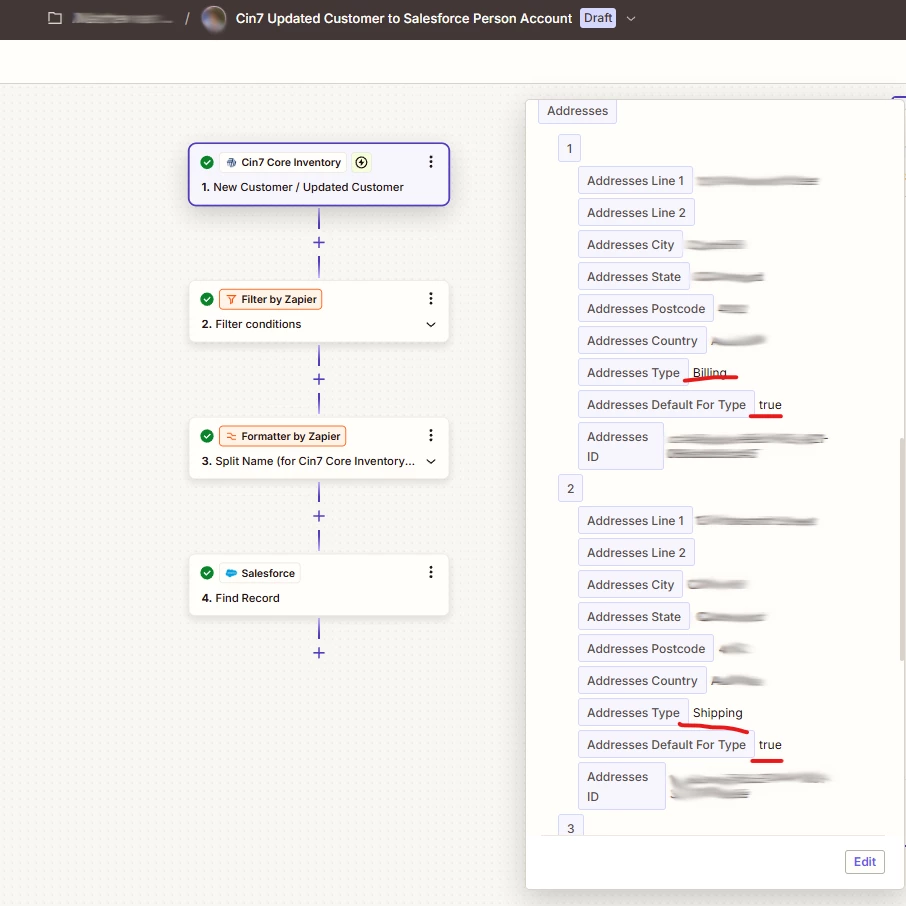This screenshot has height=906, width=906.
Task: Click Addresses State in entry 2
Action: 634,617
